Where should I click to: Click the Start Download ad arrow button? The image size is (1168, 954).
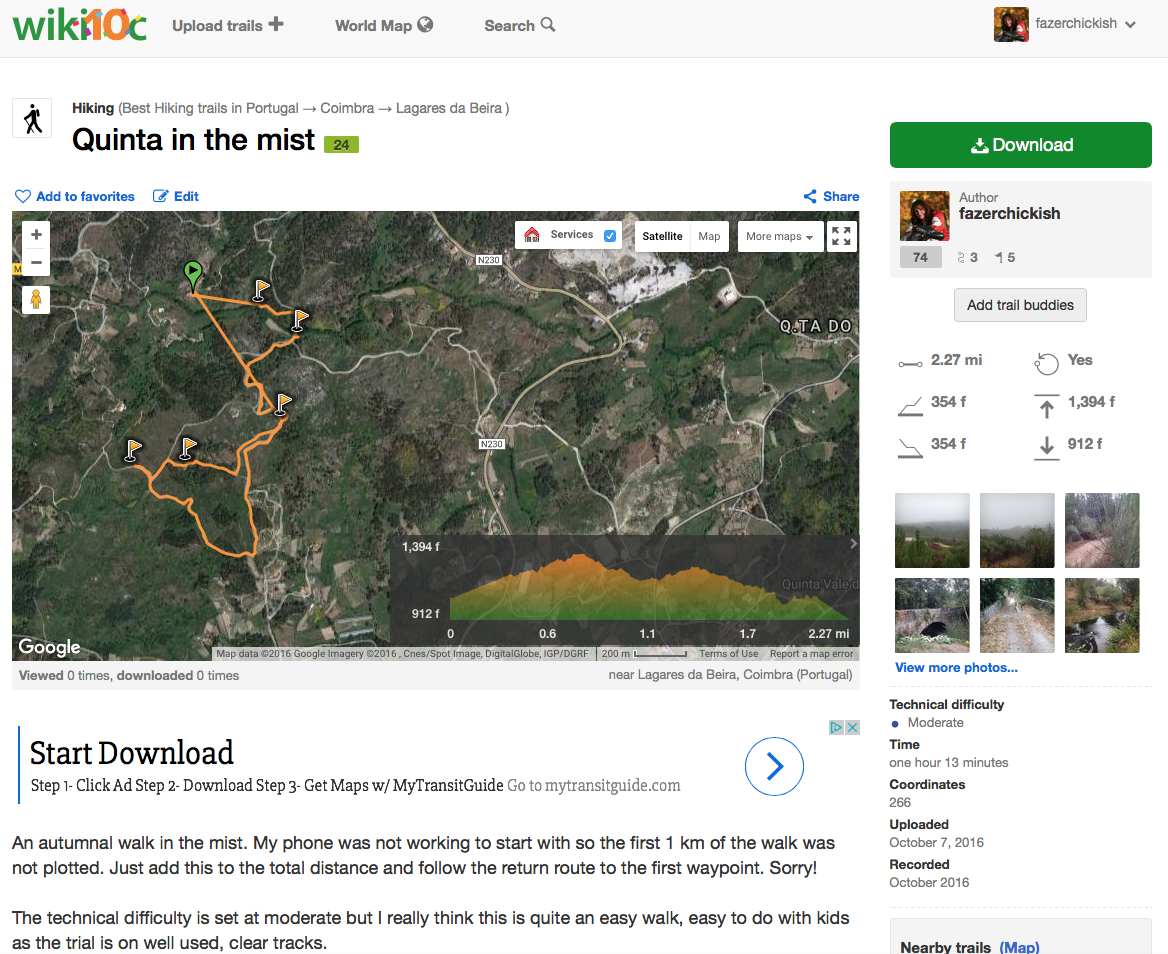tap(774, 766)
